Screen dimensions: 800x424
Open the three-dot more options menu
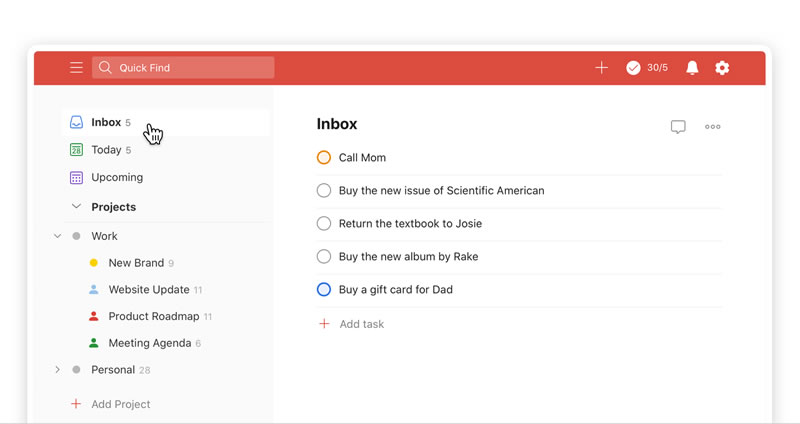[713, 127]
